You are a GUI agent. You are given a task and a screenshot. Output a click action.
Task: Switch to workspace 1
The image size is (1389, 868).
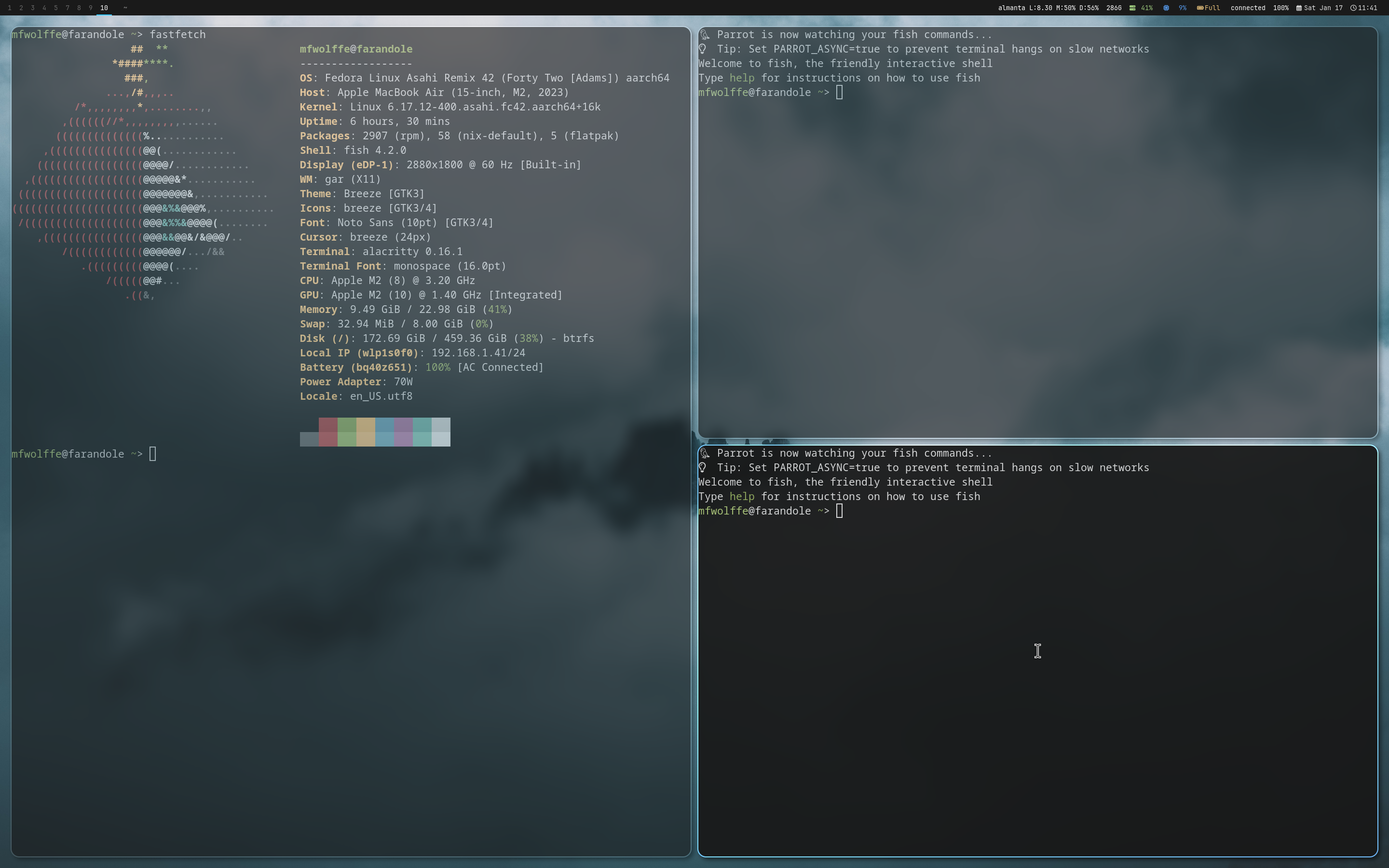click(x=9, y=8)
